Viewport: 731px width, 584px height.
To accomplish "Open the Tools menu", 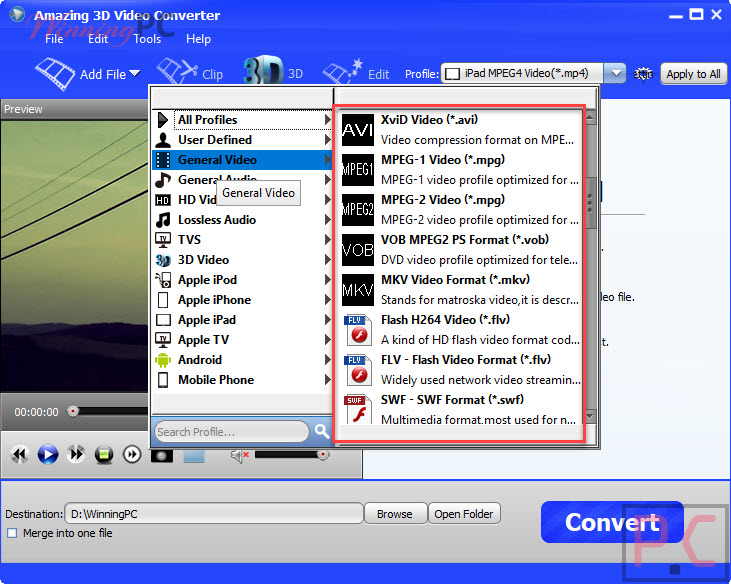I will [147, 39].
